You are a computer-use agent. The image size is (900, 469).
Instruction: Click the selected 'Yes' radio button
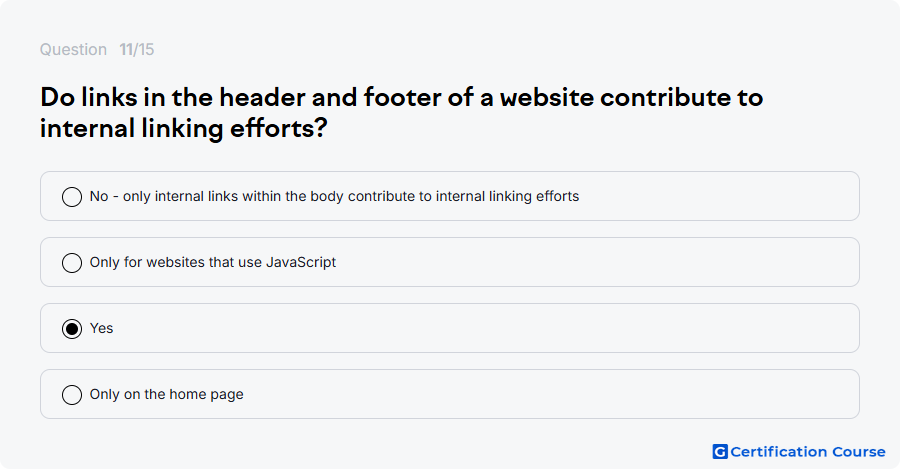(x=72, y=328)
